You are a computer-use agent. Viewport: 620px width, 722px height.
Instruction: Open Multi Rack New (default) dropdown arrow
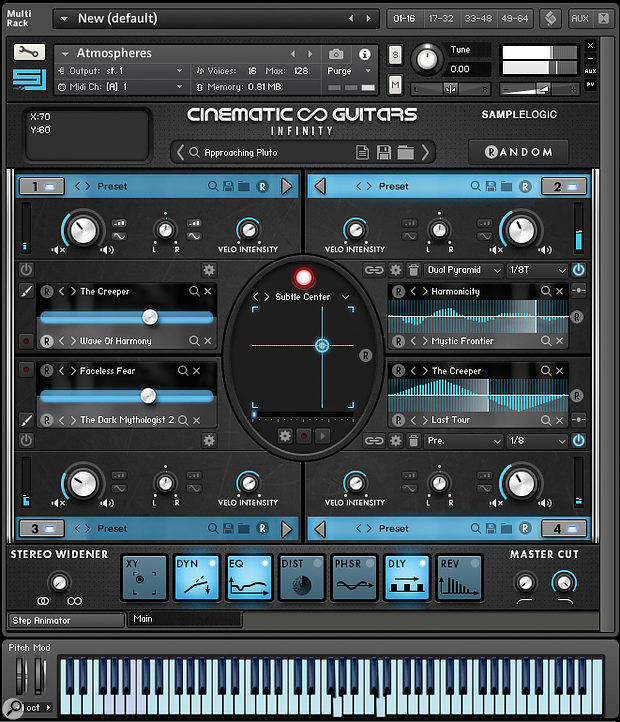point(64,19)
